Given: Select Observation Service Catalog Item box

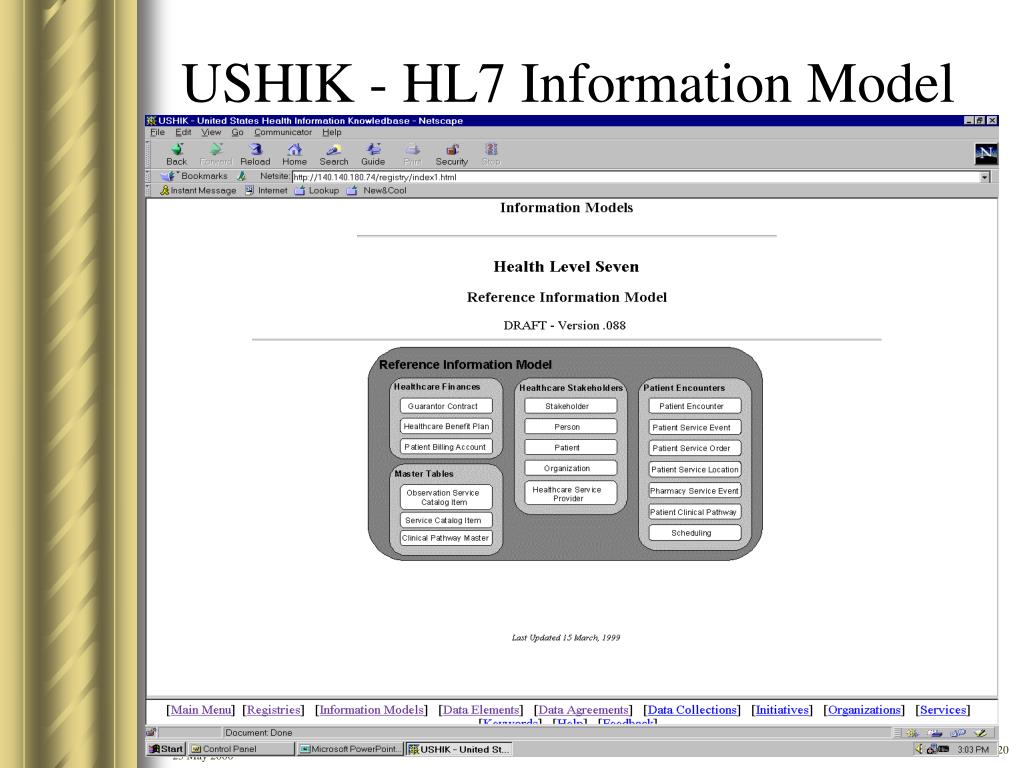Looking at the screenshot, I should (446, 497).
